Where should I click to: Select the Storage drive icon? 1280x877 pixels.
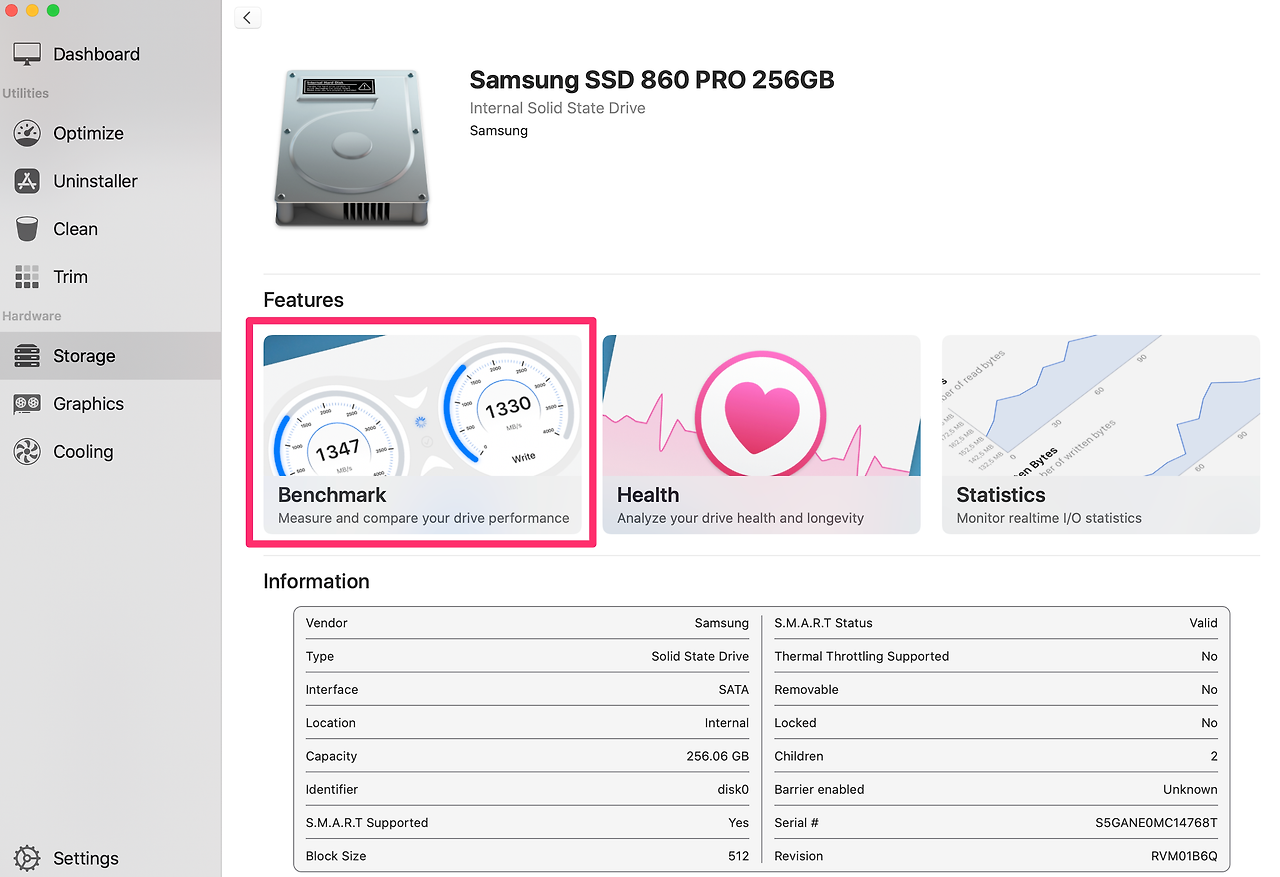click(x=27, y=356)
